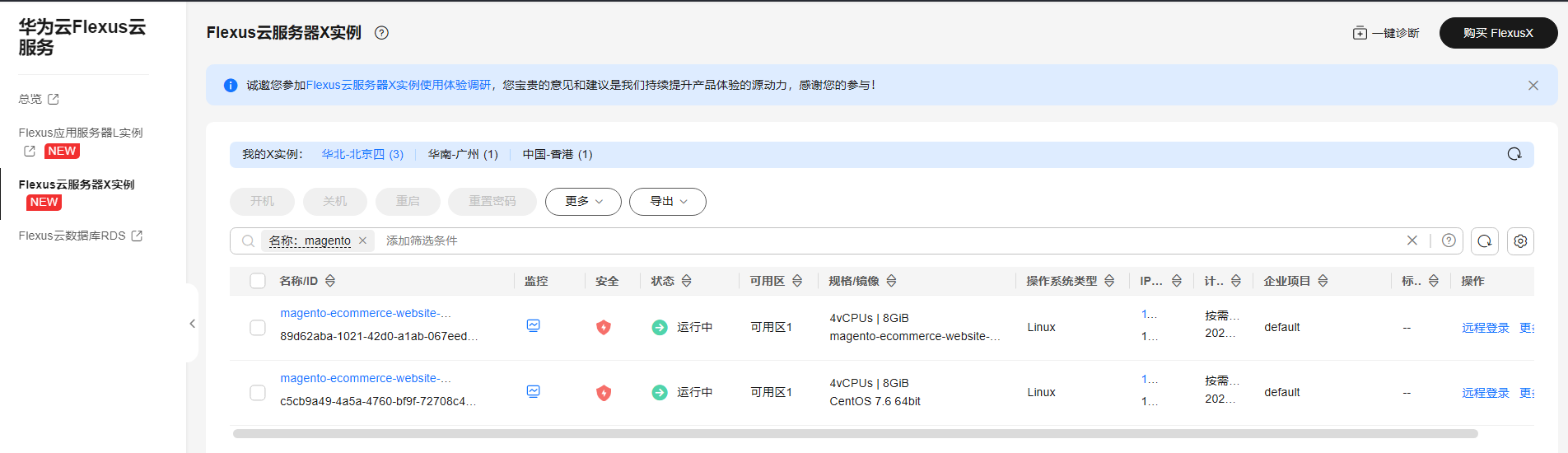Collapse the left sidebar with the arrow handle
The width and height of the screenshot is (1568, 453).
point(192,324)
